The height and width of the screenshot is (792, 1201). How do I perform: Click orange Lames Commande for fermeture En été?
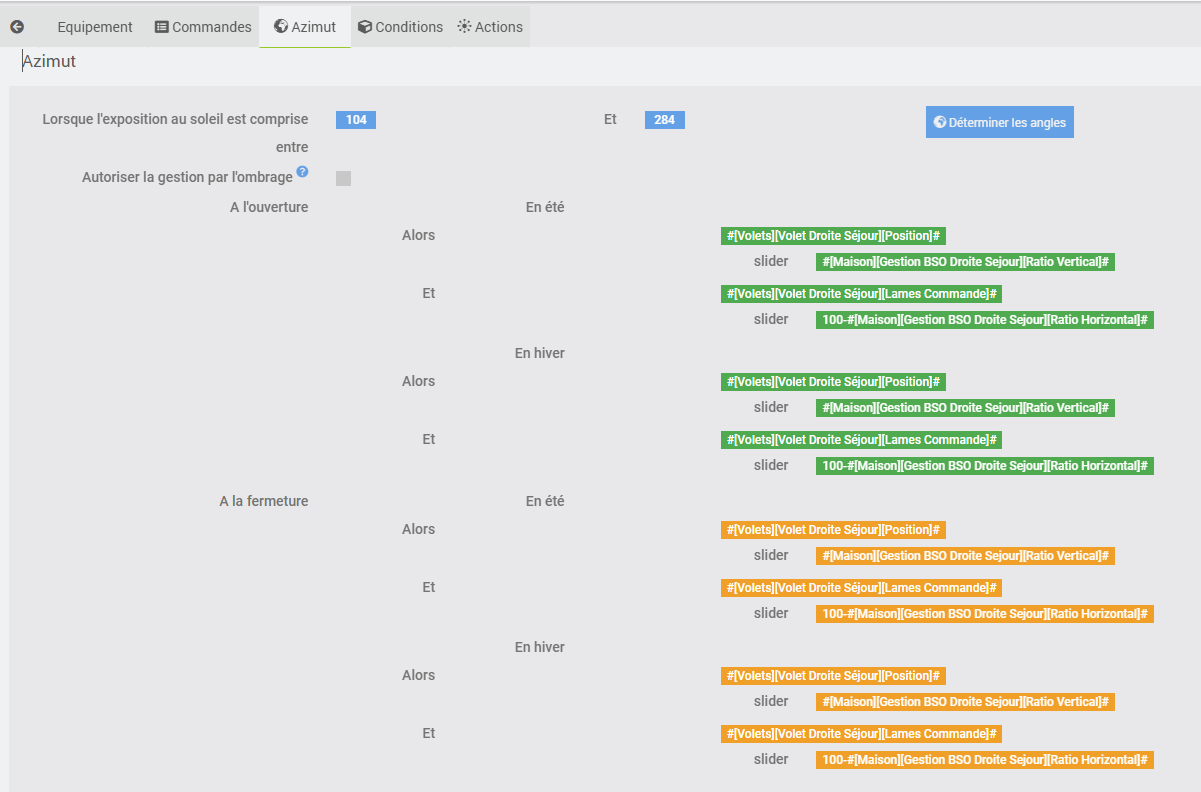click(x=861, y=588)
